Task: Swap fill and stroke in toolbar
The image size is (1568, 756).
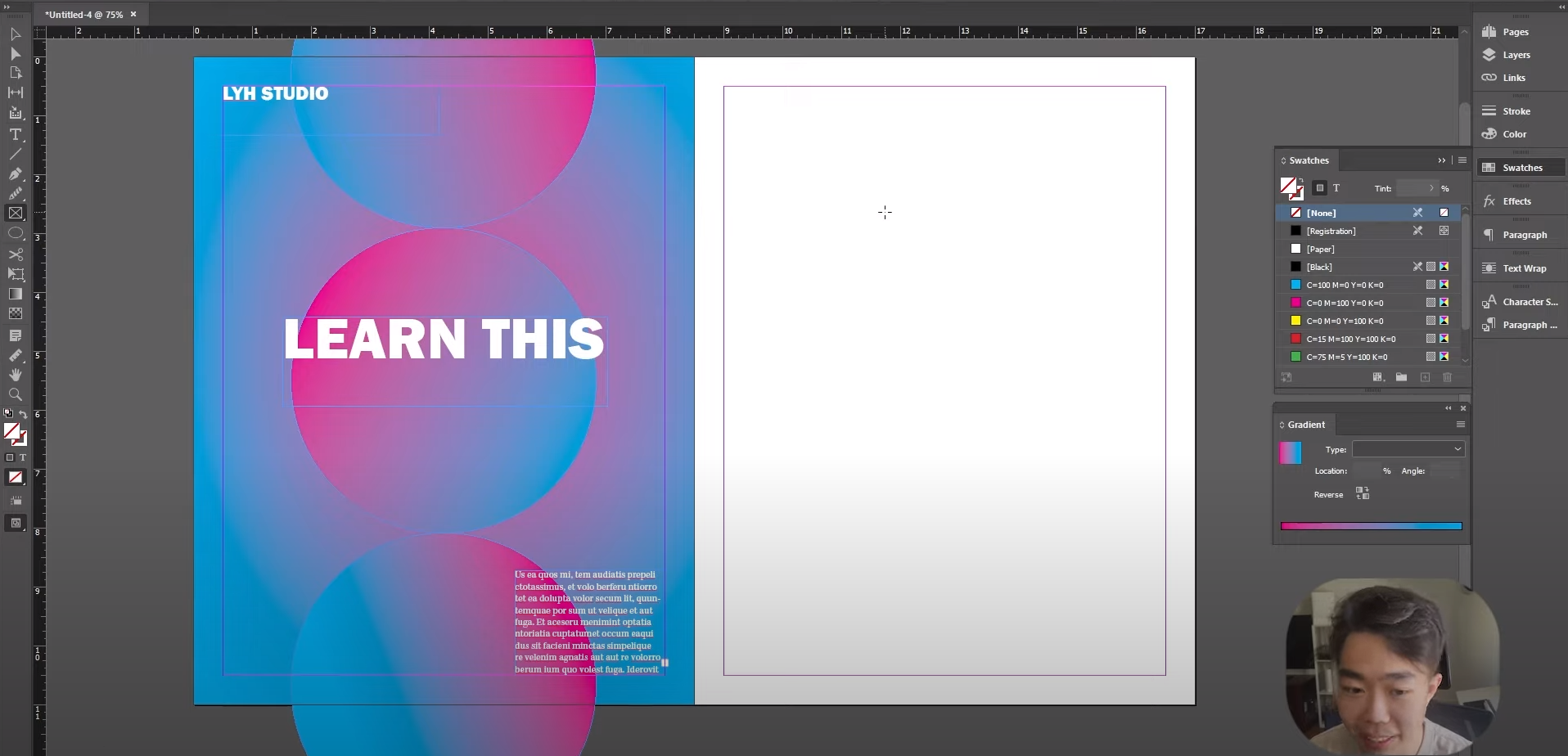Action: (x=23, y=414)
